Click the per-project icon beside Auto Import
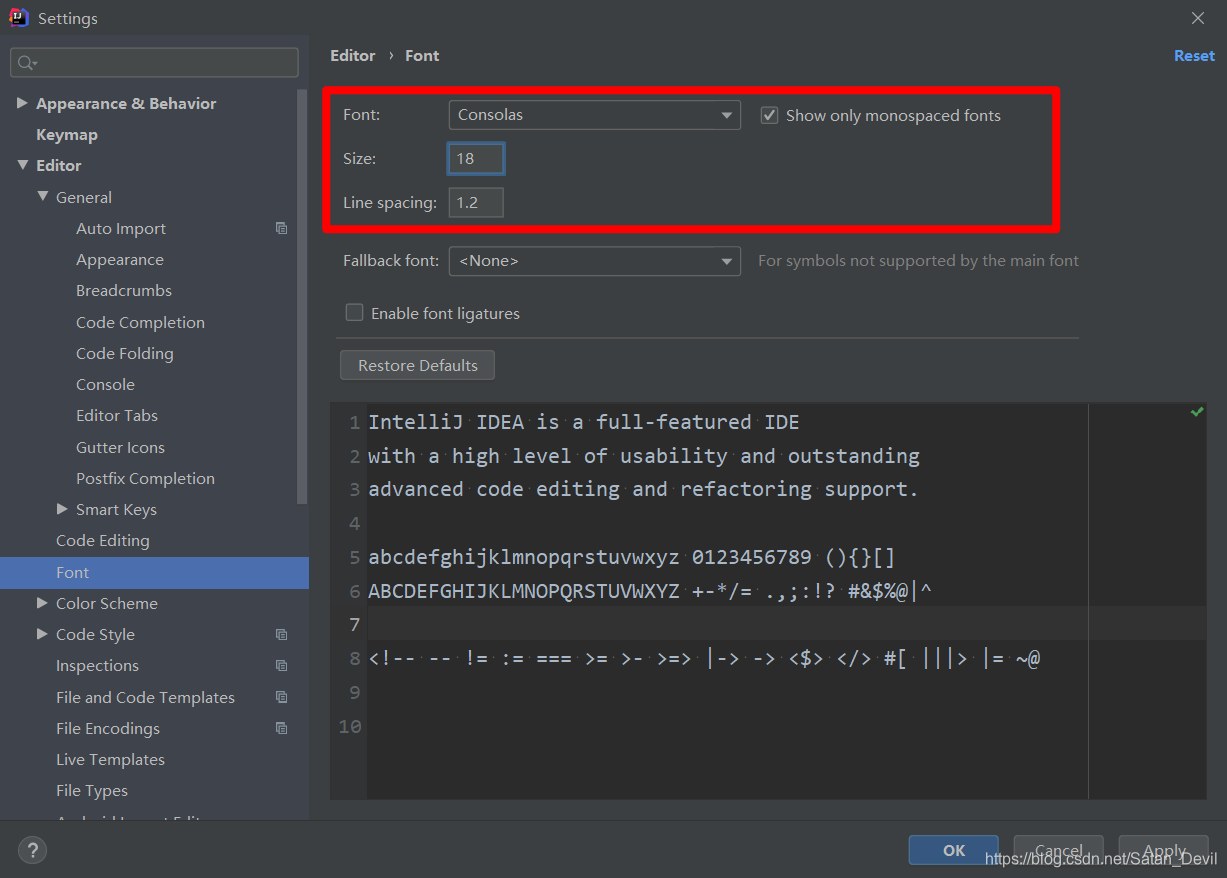 (282, 228)
